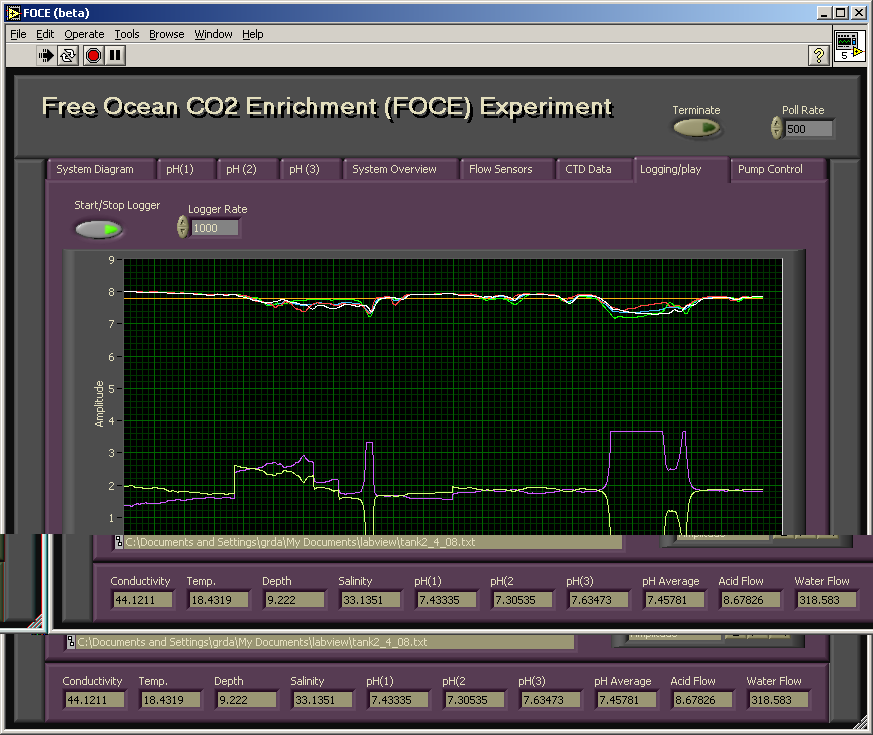Toggle the Start/Stop Logger switch
This screenshot has width=873, height=735.
[x=99, y=229]
